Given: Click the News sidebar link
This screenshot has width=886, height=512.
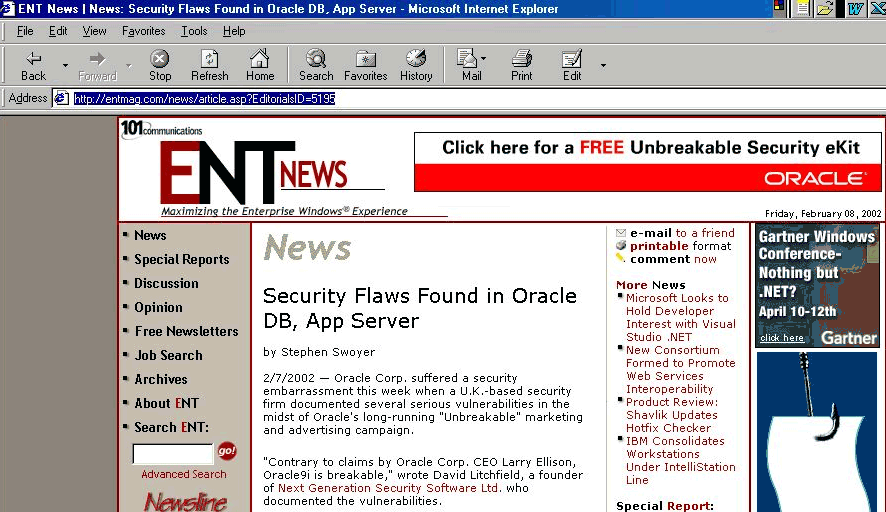Looking at the screenshot, I should [150, 235].
